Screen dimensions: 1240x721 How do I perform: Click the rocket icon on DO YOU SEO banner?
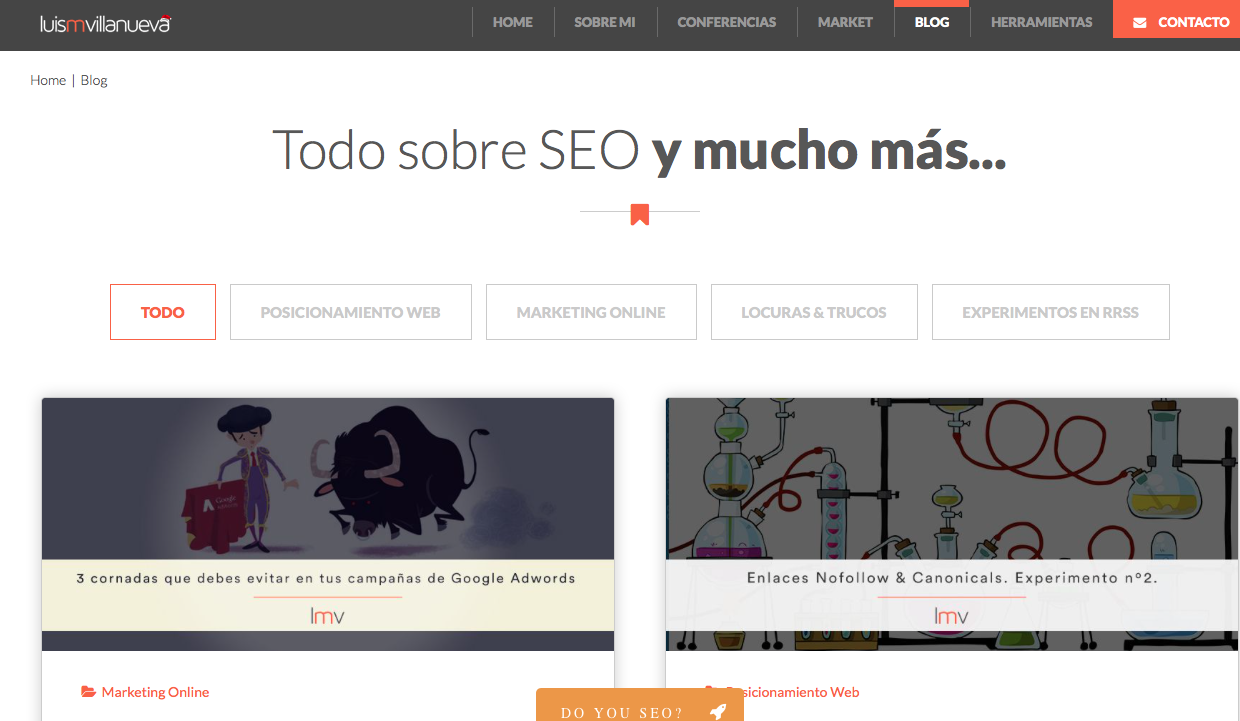click(x=718, y=712)
